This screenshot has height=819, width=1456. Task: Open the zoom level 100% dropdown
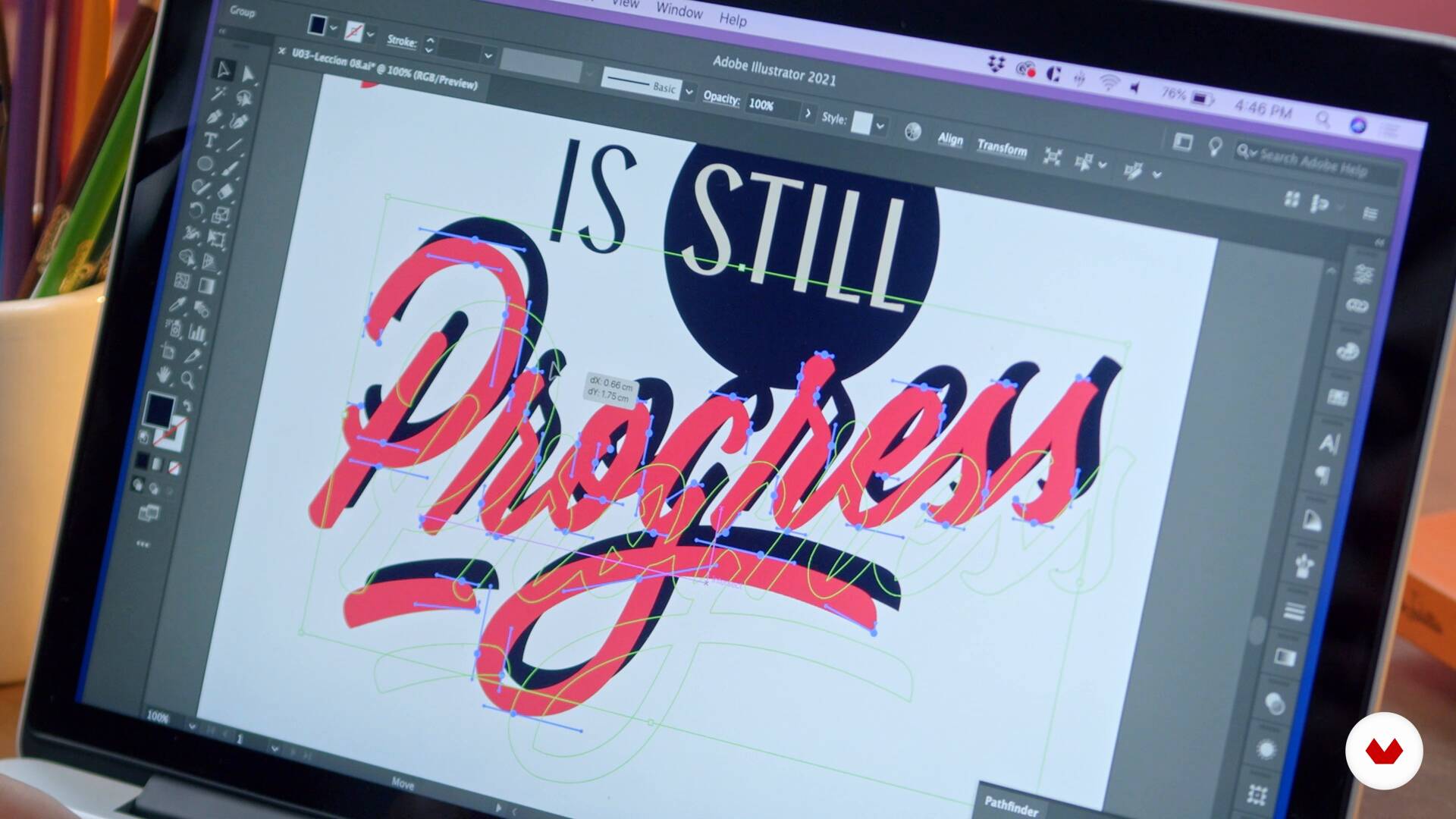coord(193,726)
